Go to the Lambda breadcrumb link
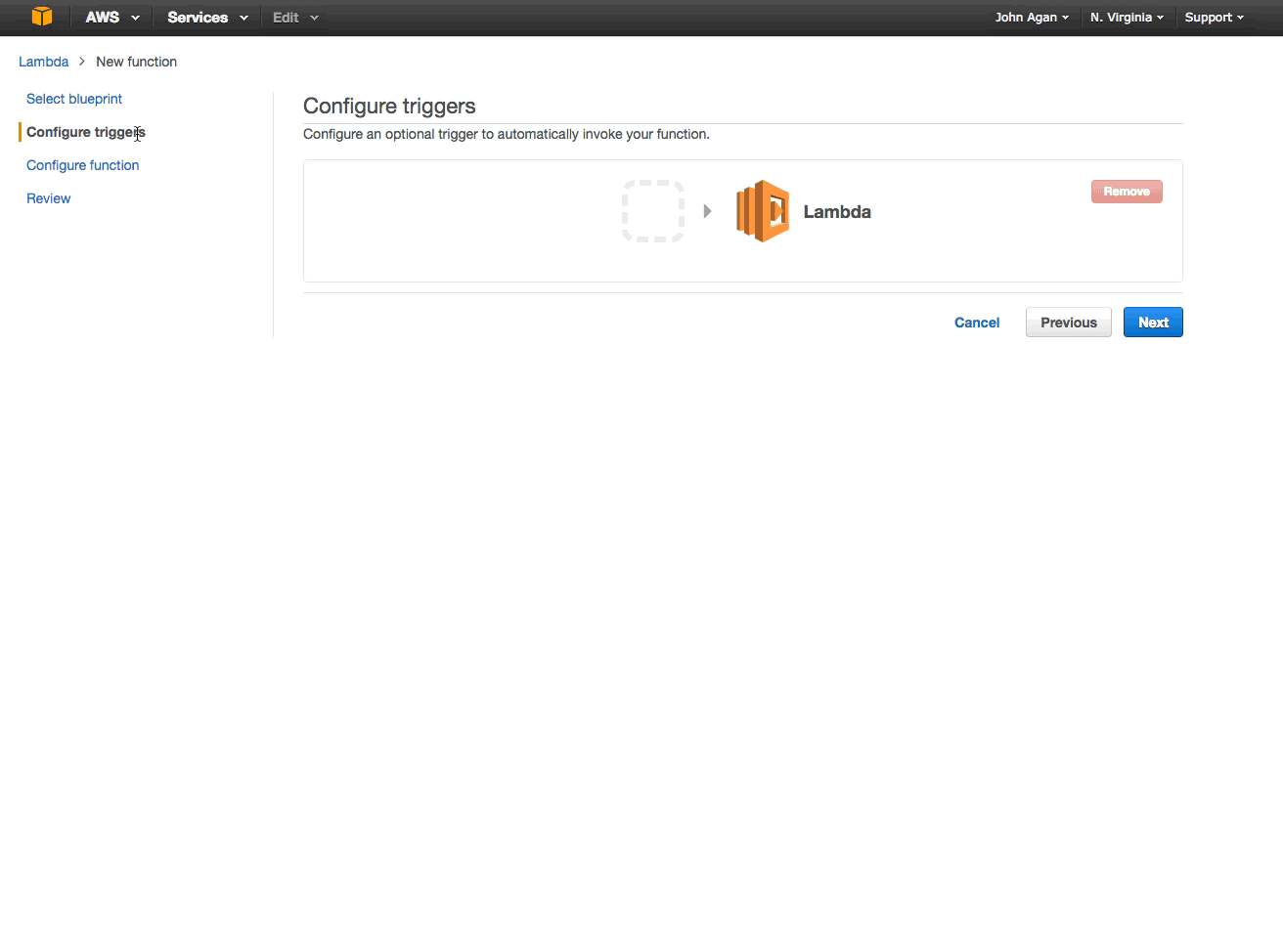 point(44,62)
